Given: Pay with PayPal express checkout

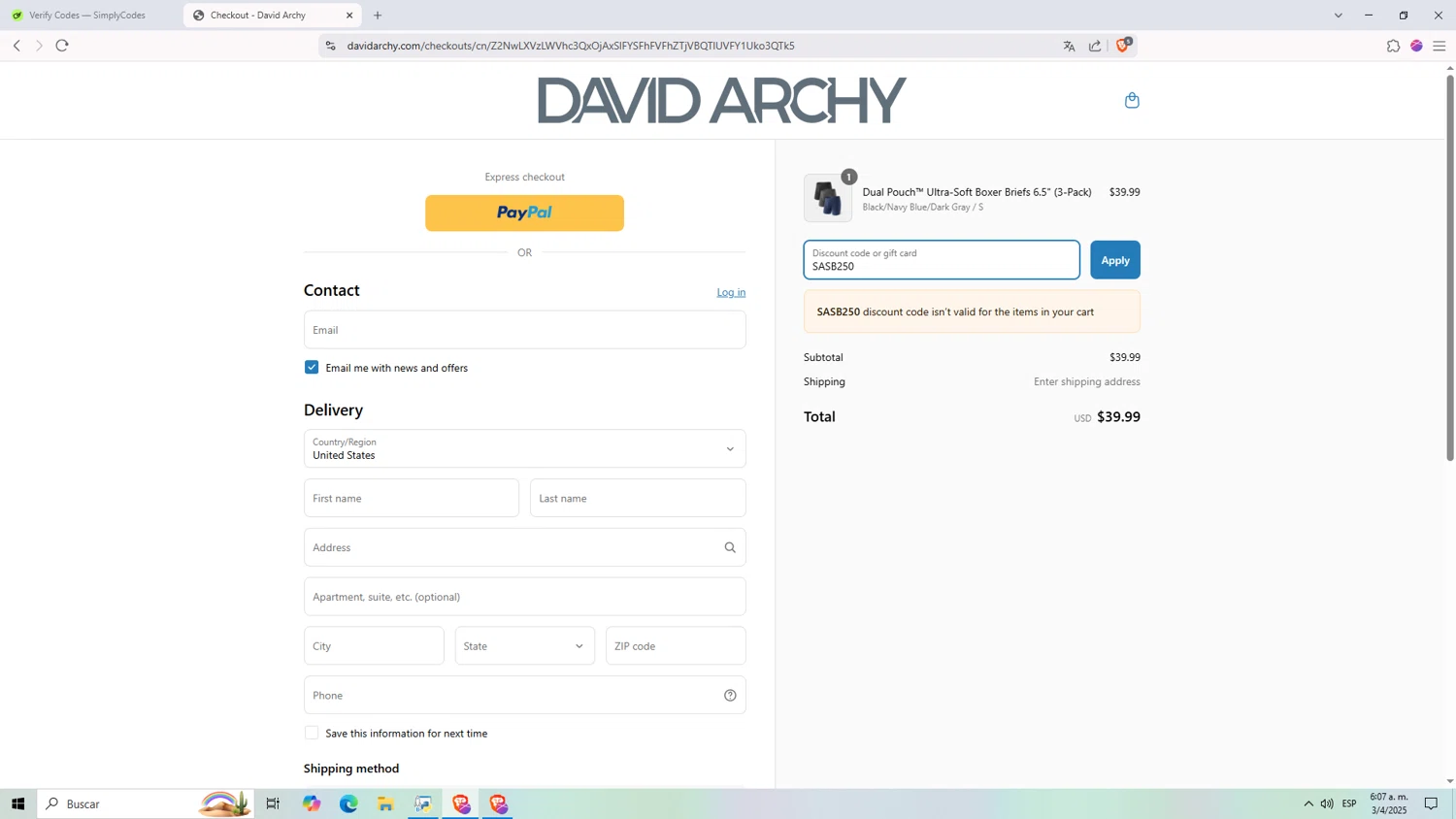Looking at the screenshot, I should [x=524, y=213].
